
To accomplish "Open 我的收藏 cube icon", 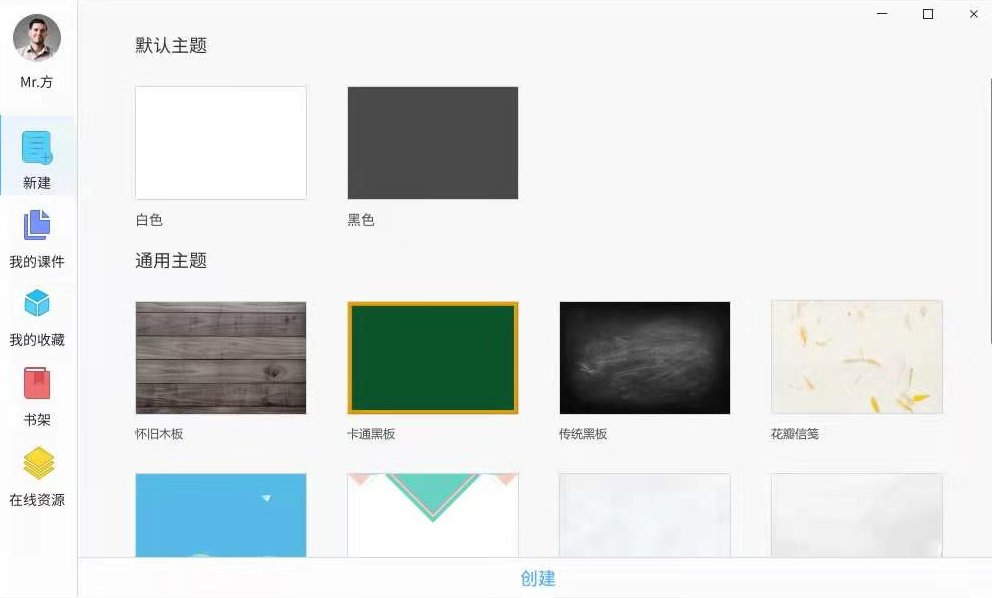I will tap(37, 303).
